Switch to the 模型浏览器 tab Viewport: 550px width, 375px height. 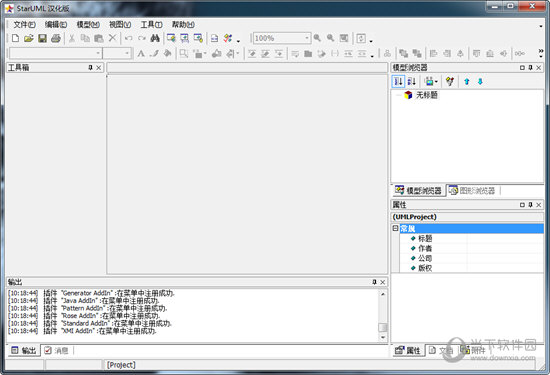(x=418, y=190)
